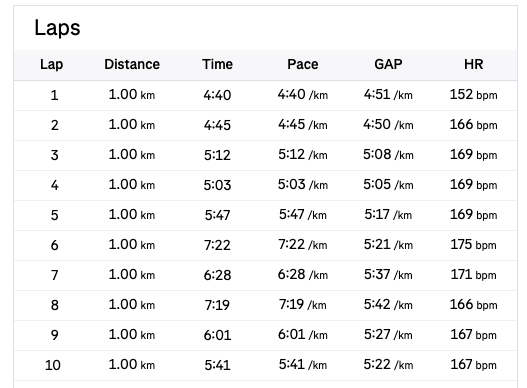Select lap 10 row number

tap(53, 365)
